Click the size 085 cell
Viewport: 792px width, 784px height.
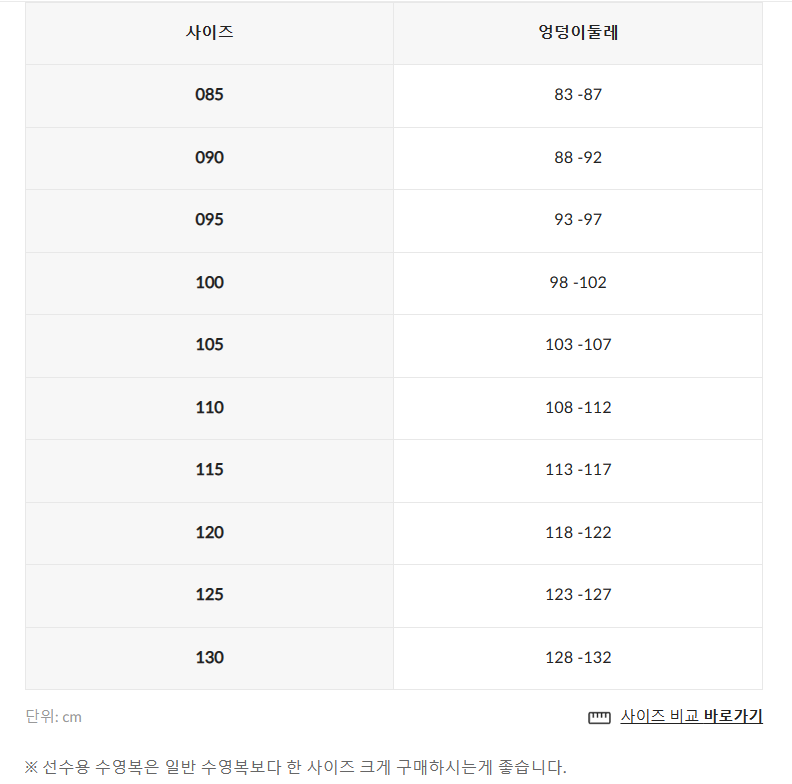[x=210, y=96]
